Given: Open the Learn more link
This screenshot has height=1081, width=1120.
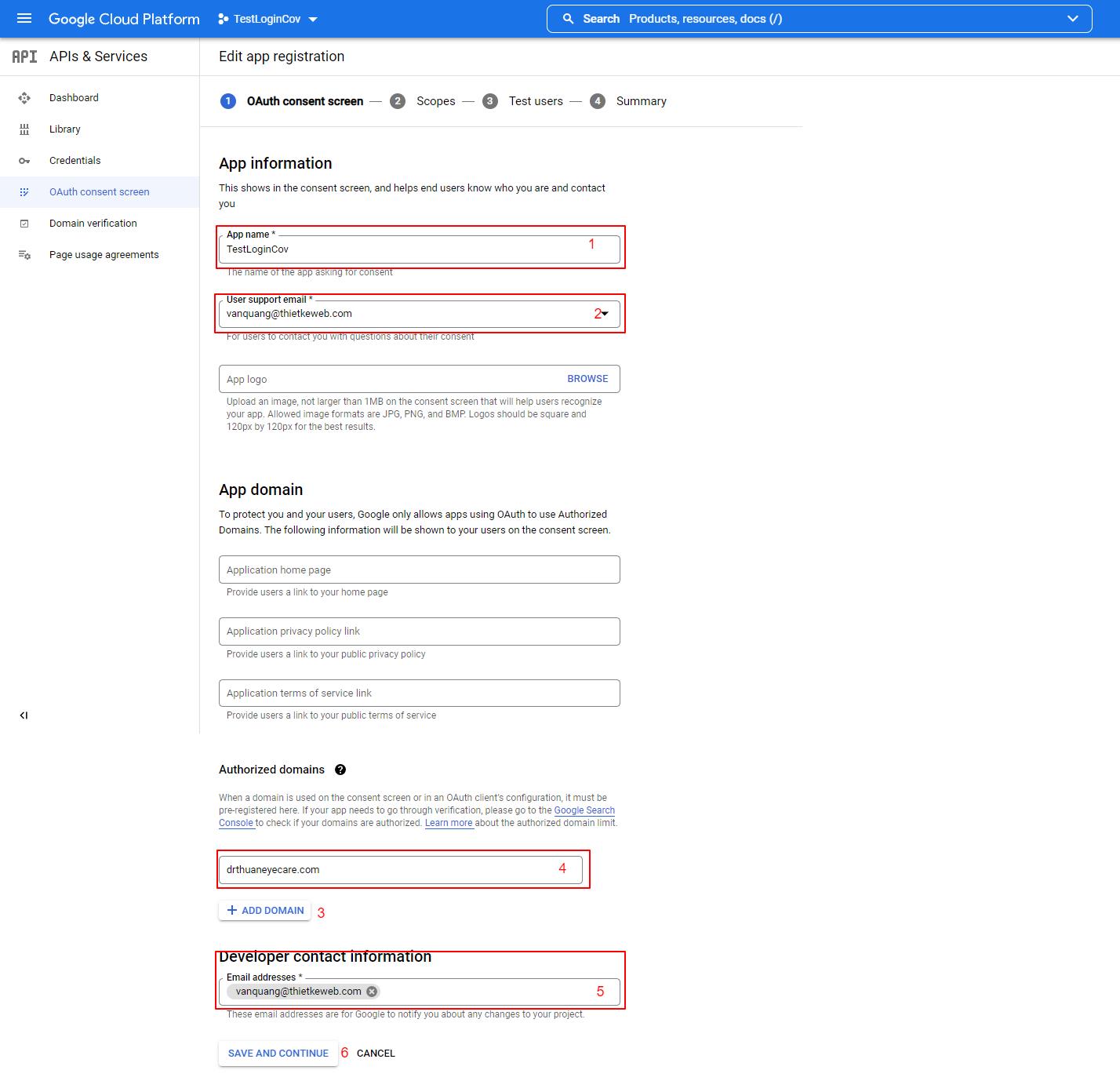Looking at the screenshot, I should click(449, 823).
